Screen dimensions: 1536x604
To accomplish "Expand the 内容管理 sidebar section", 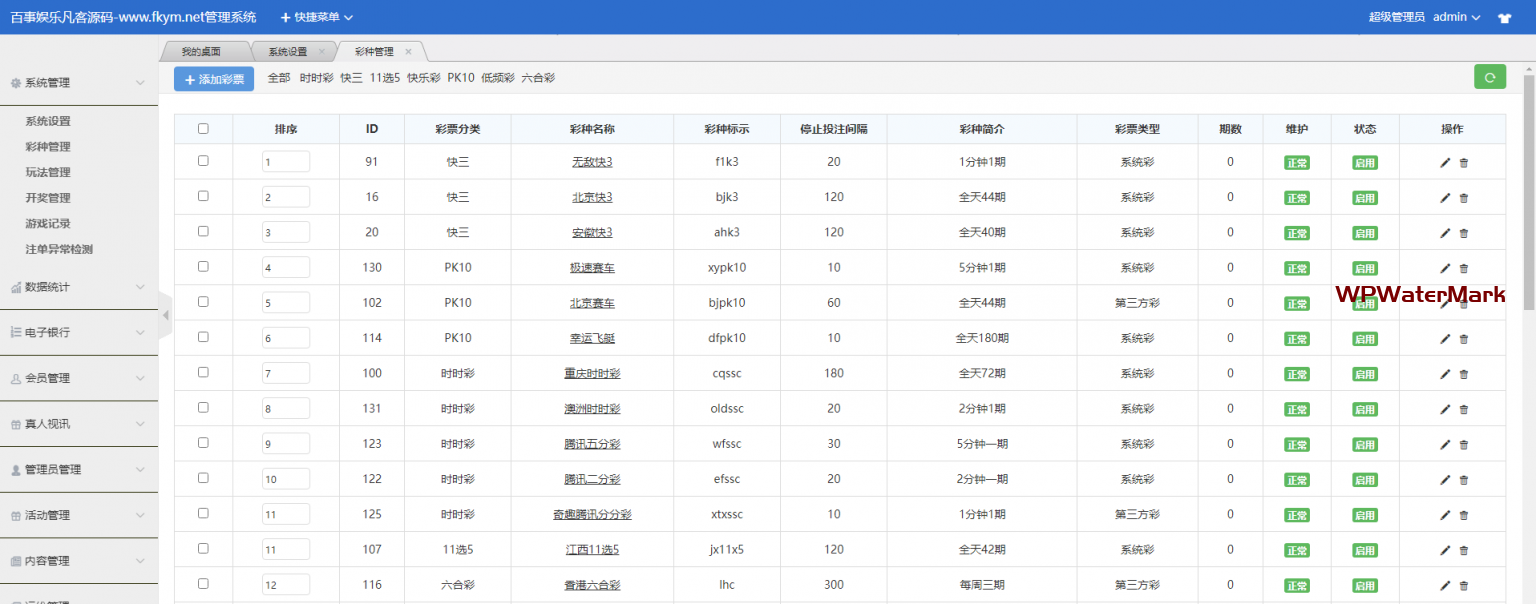I will tap(79, 561).
